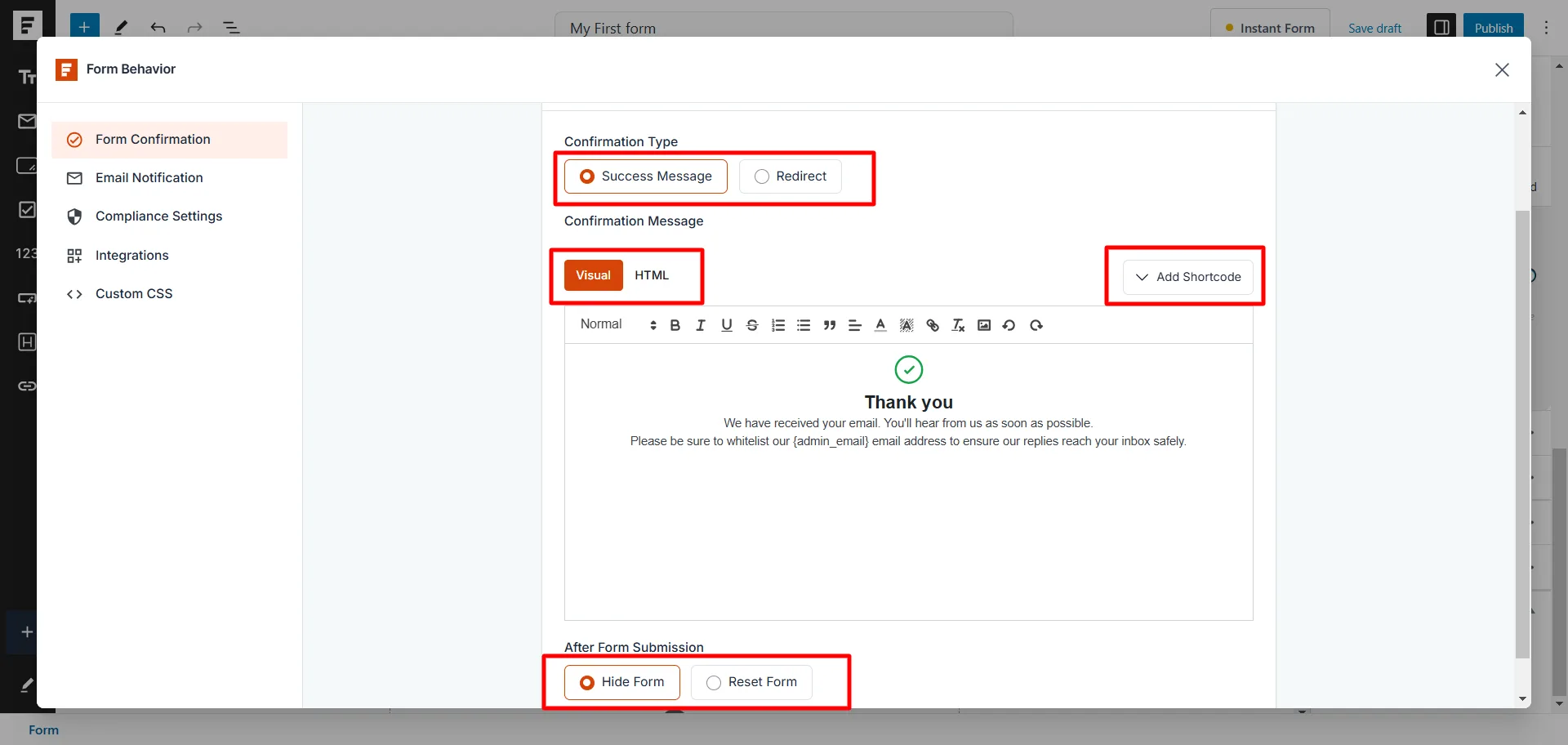This screenshot has width=1568, height=745.
Task: Insert an ordered list
Action: coord(778,325)
